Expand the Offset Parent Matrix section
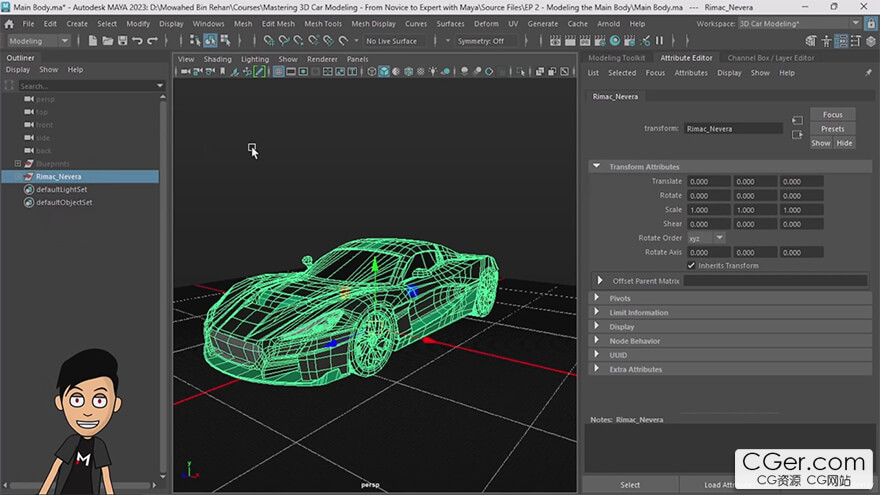This screenshot has width=880, height=495. 600,281
